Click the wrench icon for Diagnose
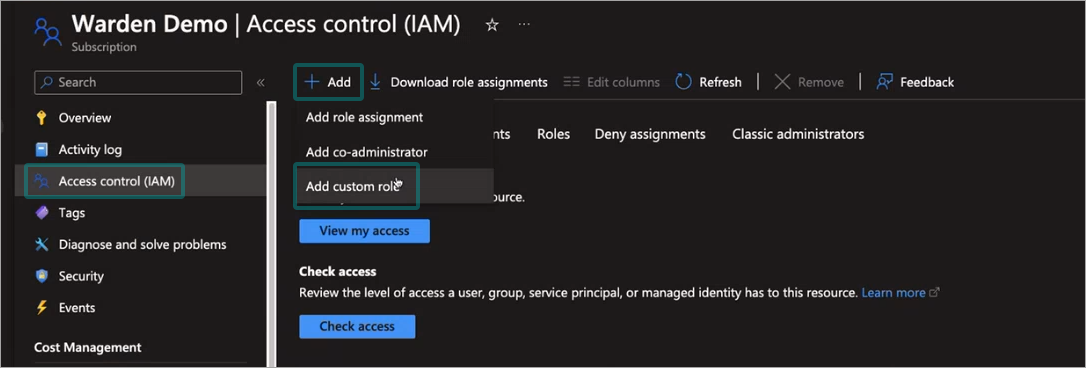This screenshot has height=368, width=1086. (x=42, y=245)
